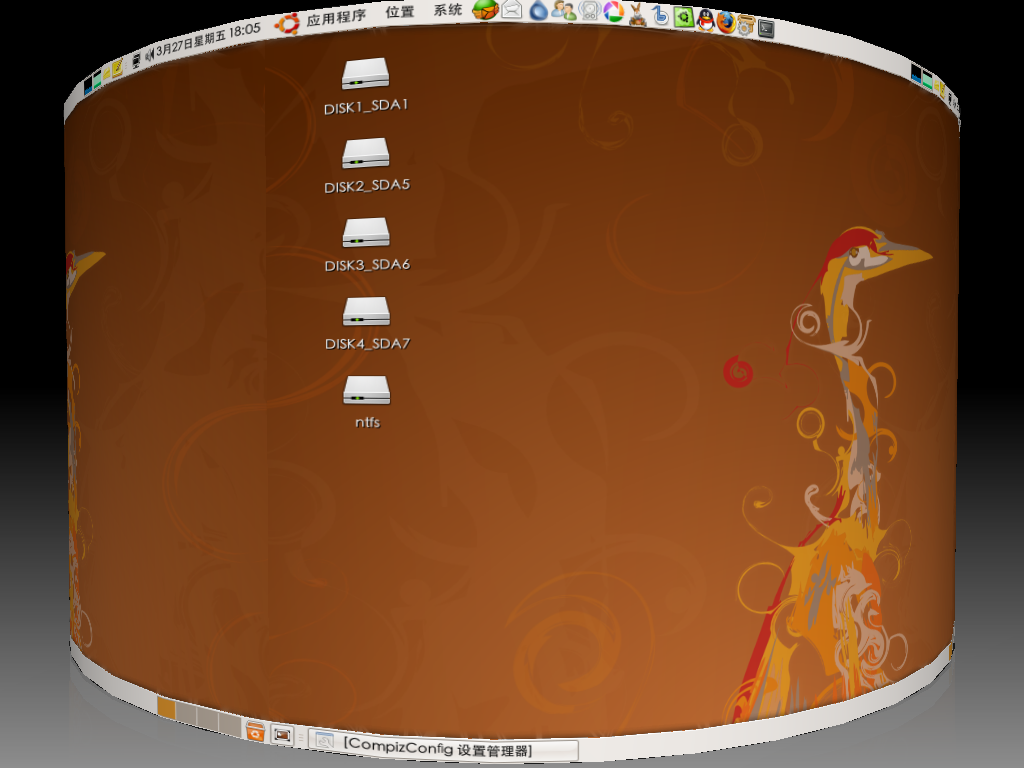This screenshot has height=768, width=1024.
Task: Open the yellow note-with-pencil applet
Action: (x=118, y=68)
